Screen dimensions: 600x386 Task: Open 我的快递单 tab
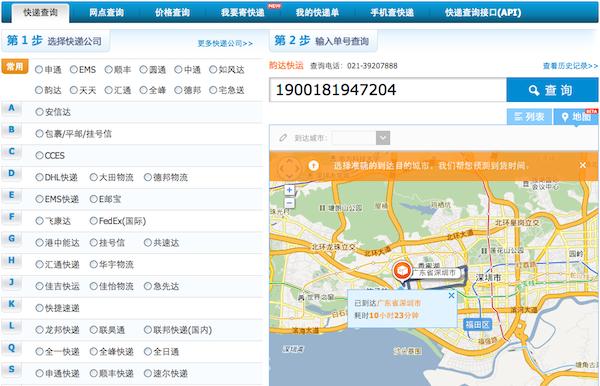[317, 13]
